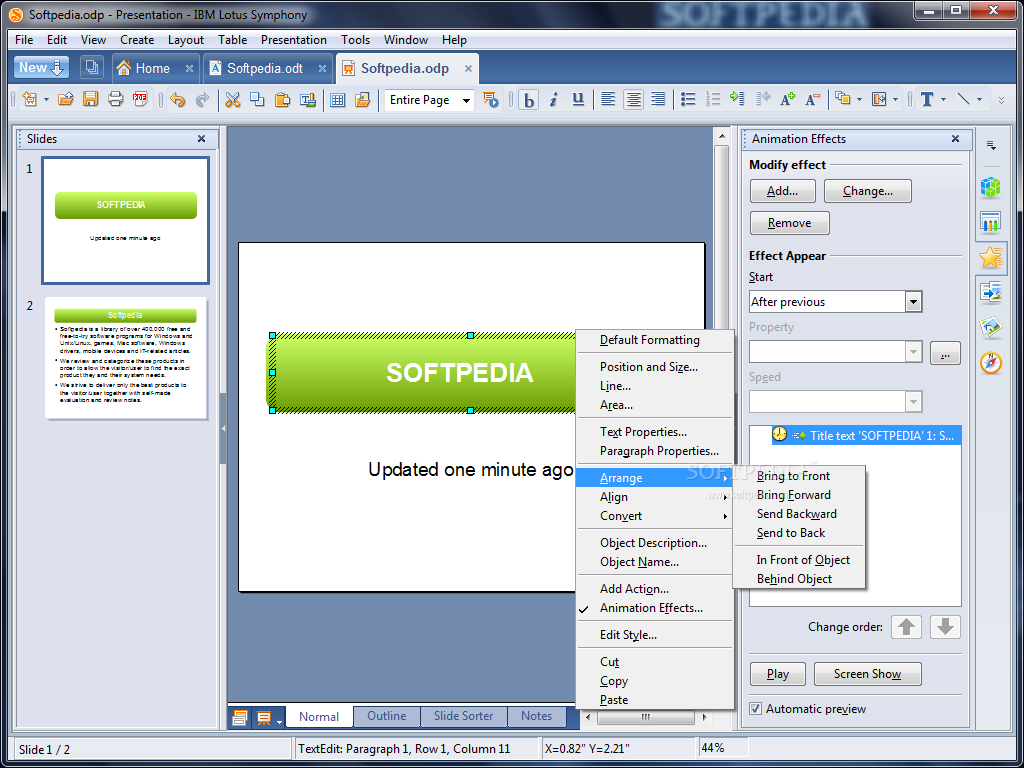The image size is (1024, 768).
Task: Expand the Line tool dropdown arrow
Action: [980, 100]
